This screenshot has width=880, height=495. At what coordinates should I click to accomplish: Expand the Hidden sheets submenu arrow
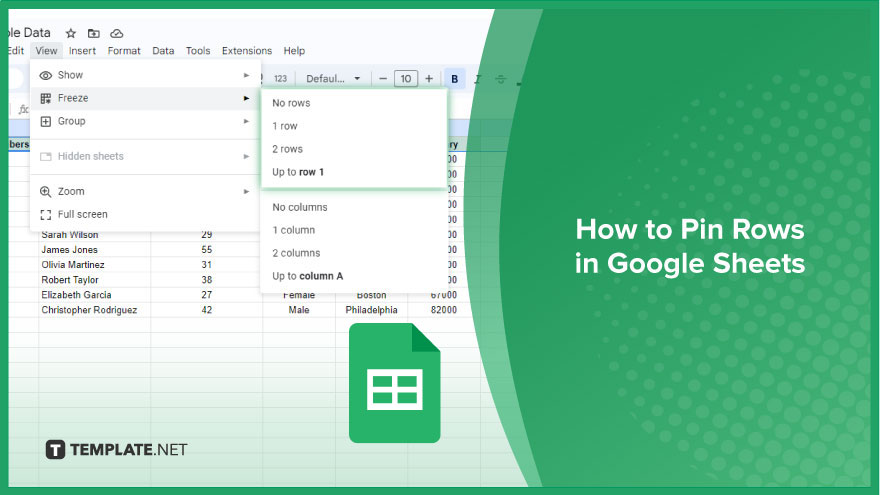246,157
